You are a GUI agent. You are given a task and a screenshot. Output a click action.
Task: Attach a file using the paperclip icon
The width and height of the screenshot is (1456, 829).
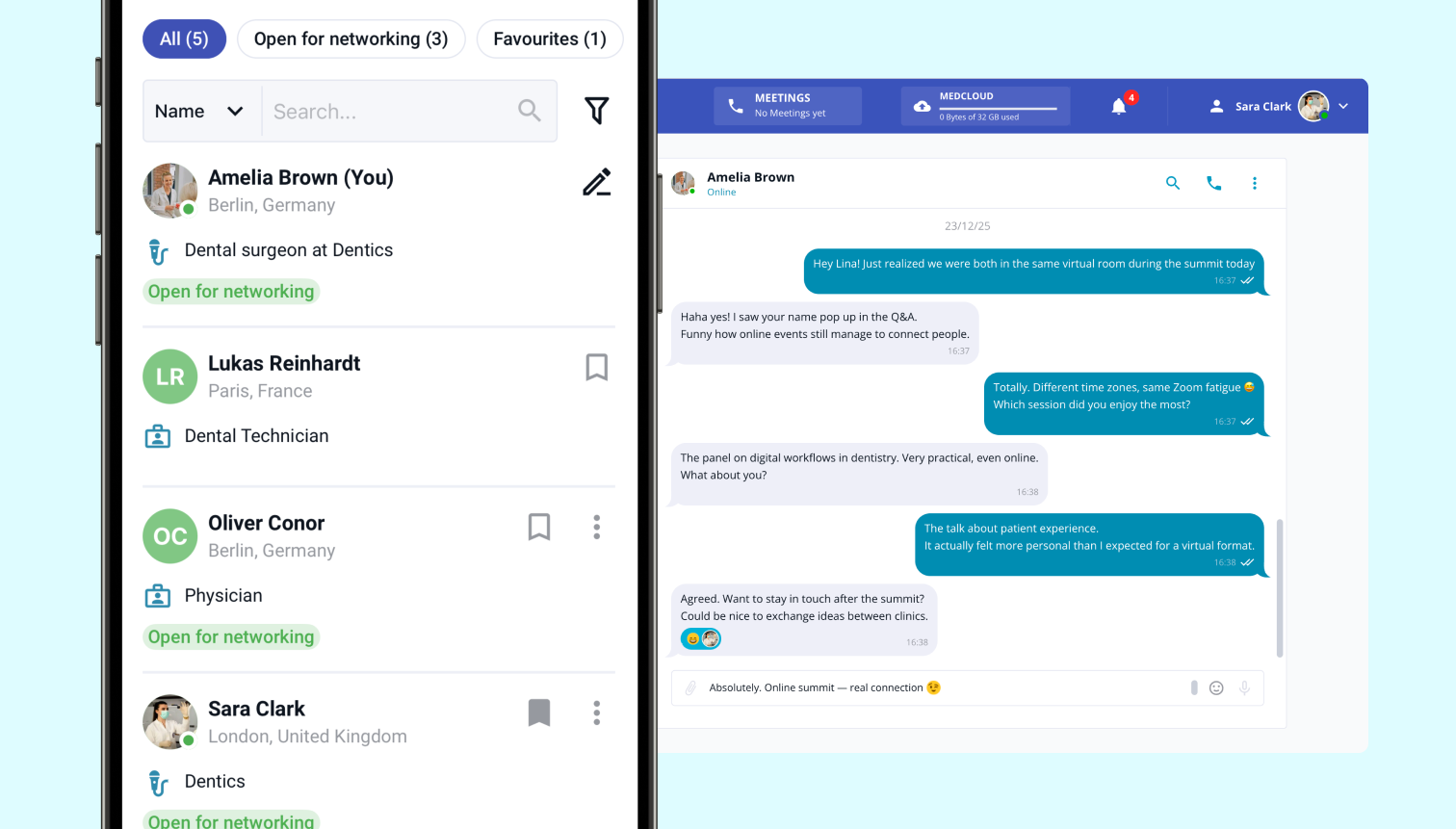(690, 687)
